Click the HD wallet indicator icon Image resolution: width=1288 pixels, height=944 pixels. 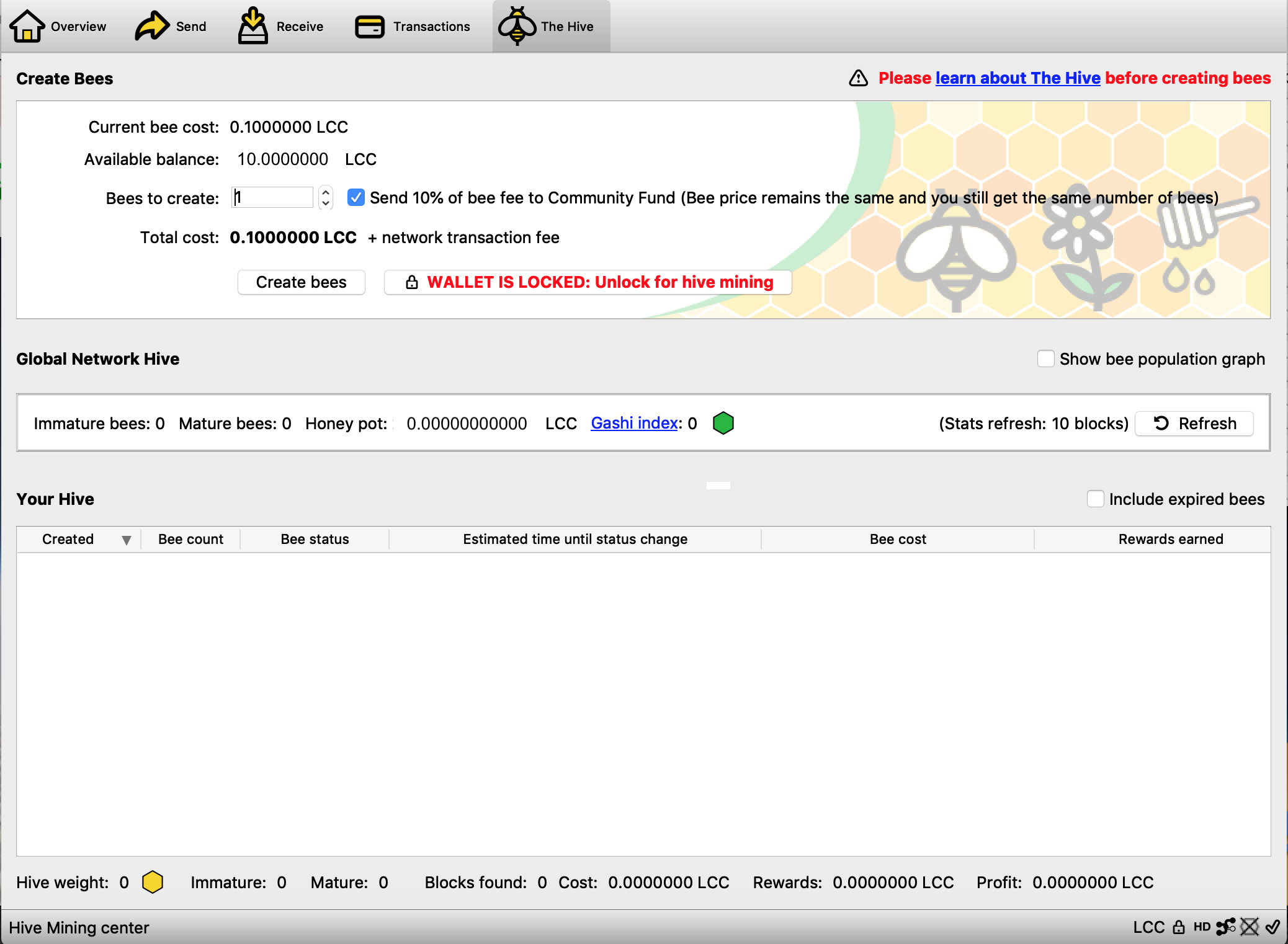1202,927
